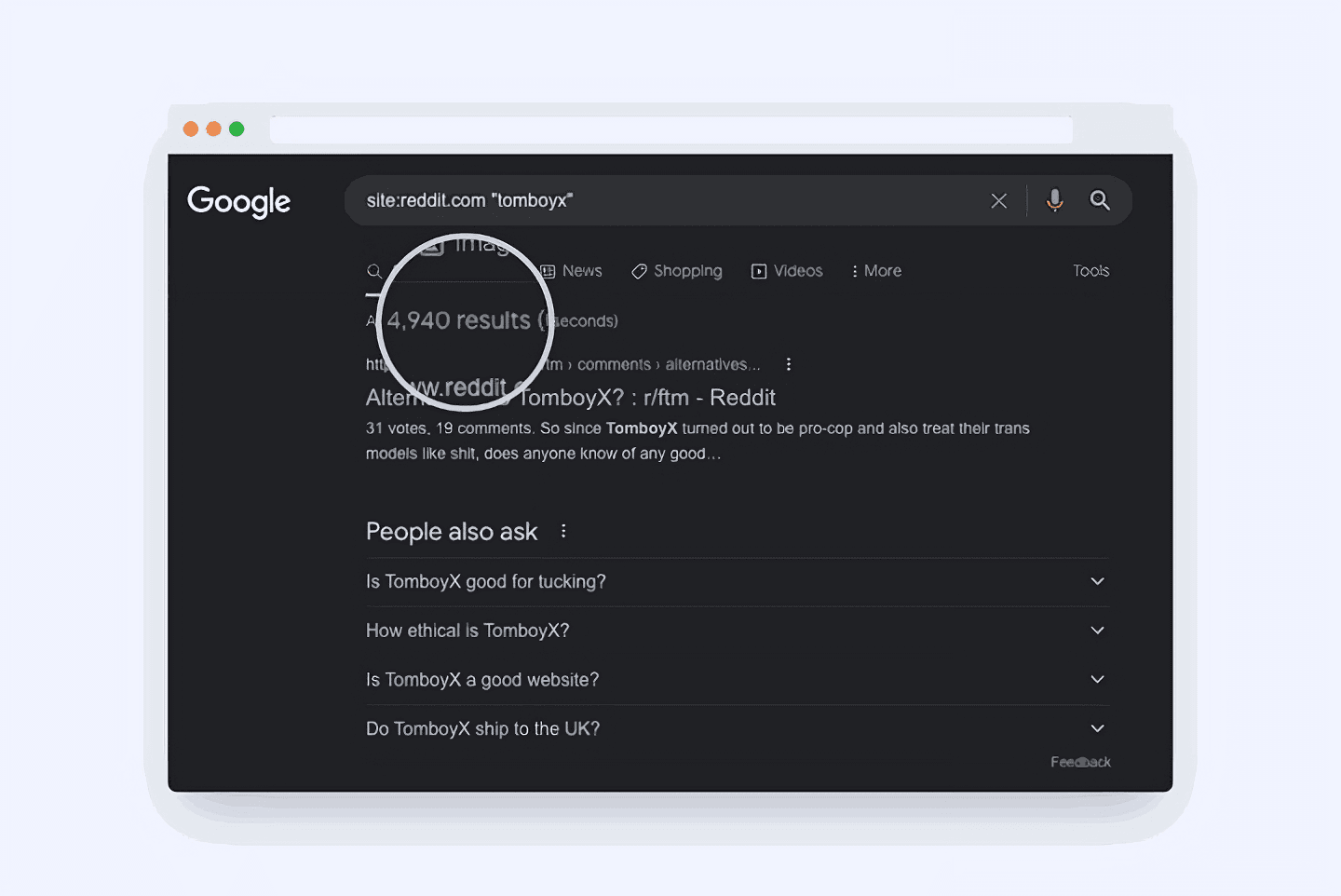Viewport: 1341px width, 896px height.
Task: Click the 'People also ask' heading
Action: click(x=452, y=532)
